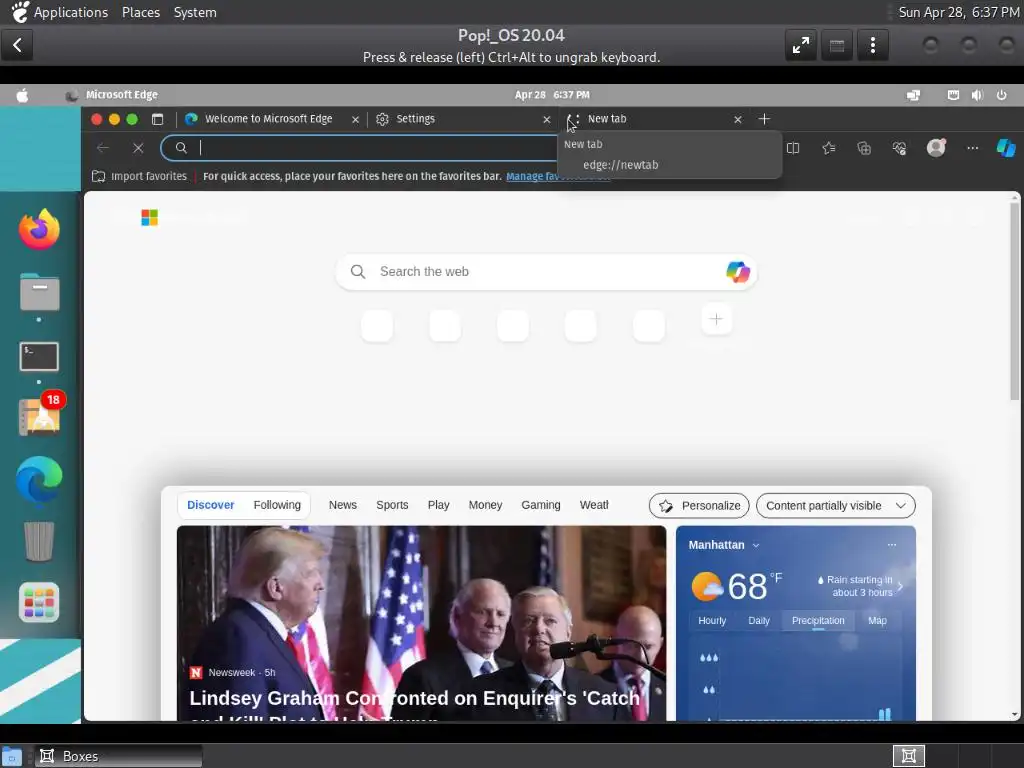
Task: Select the Following feed tab
Action: coord(277,505)
